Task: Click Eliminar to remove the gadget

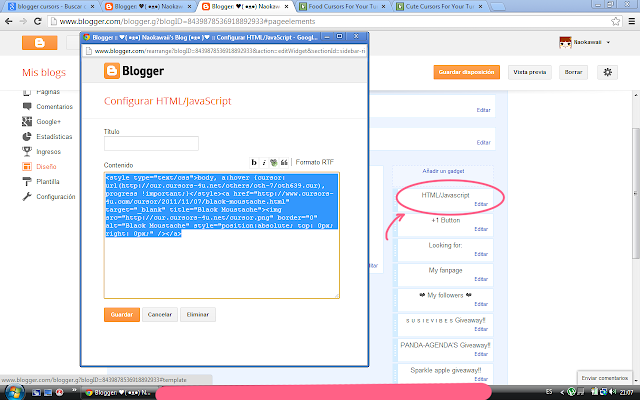Action: point(198,314)
